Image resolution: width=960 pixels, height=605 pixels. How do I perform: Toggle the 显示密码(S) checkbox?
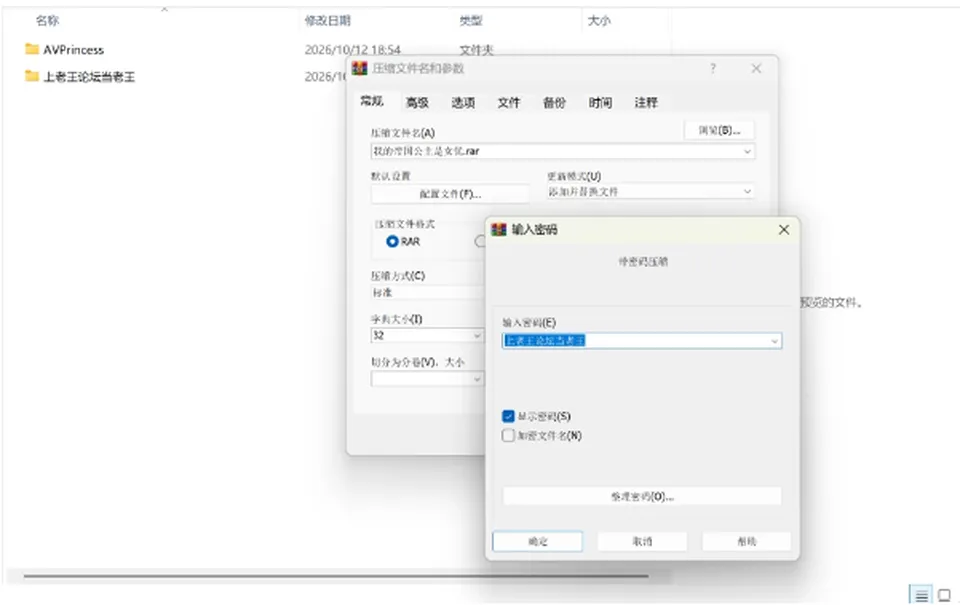(x=508, y=416)
